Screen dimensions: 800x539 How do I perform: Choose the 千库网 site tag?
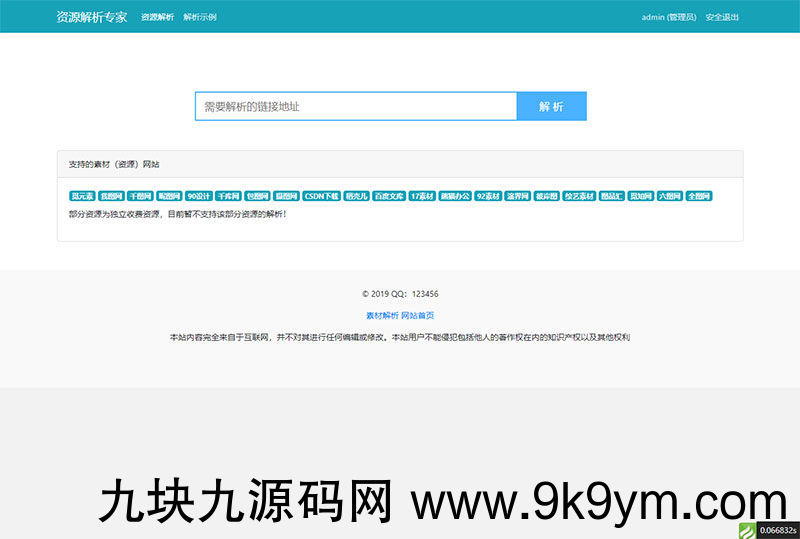click(x=229, y=196)
